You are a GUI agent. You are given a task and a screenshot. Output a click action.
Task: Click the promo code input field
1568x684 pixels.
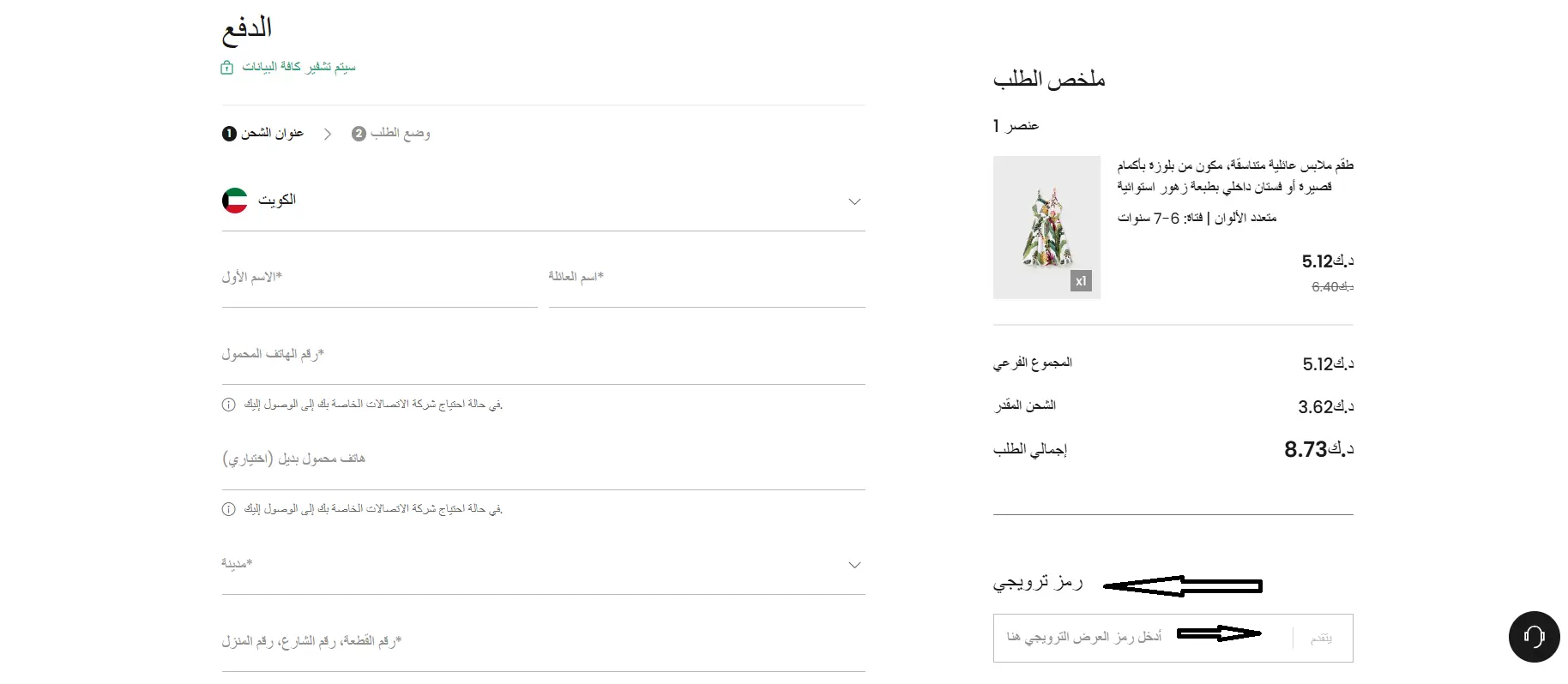coord(1143,638)
